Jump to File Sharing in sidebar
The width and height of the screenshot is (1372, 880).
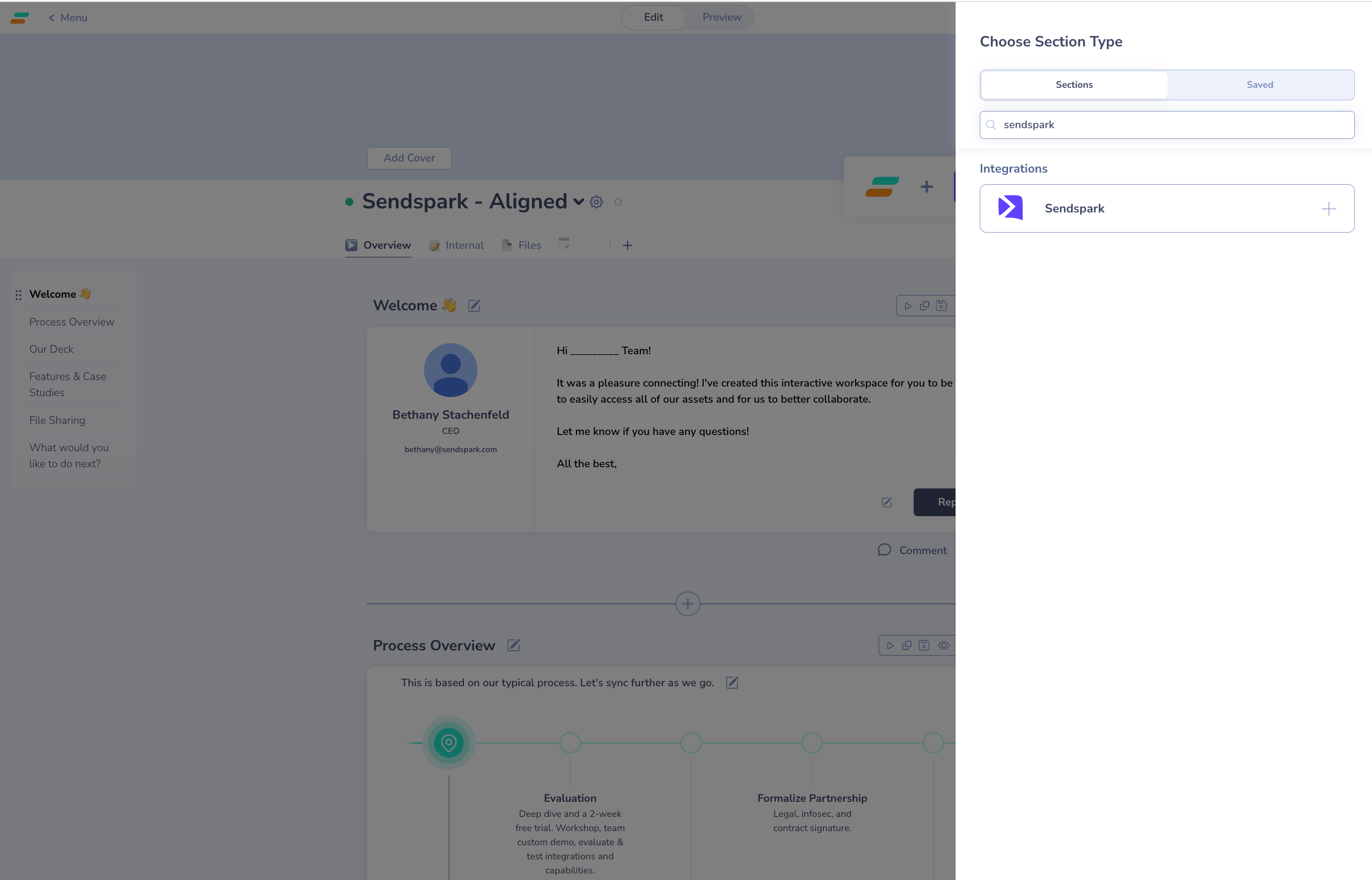coord(57,420)
